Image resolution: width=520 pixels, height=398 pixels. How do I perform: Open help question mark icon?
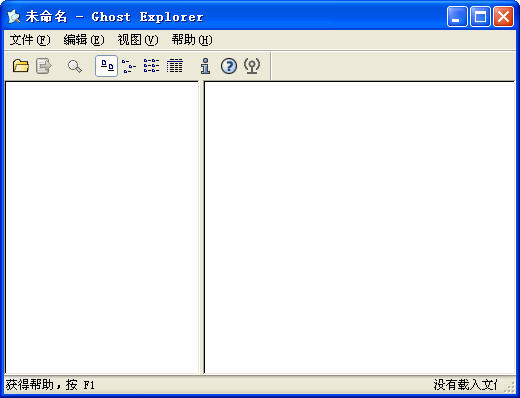(x=229, y=66)
